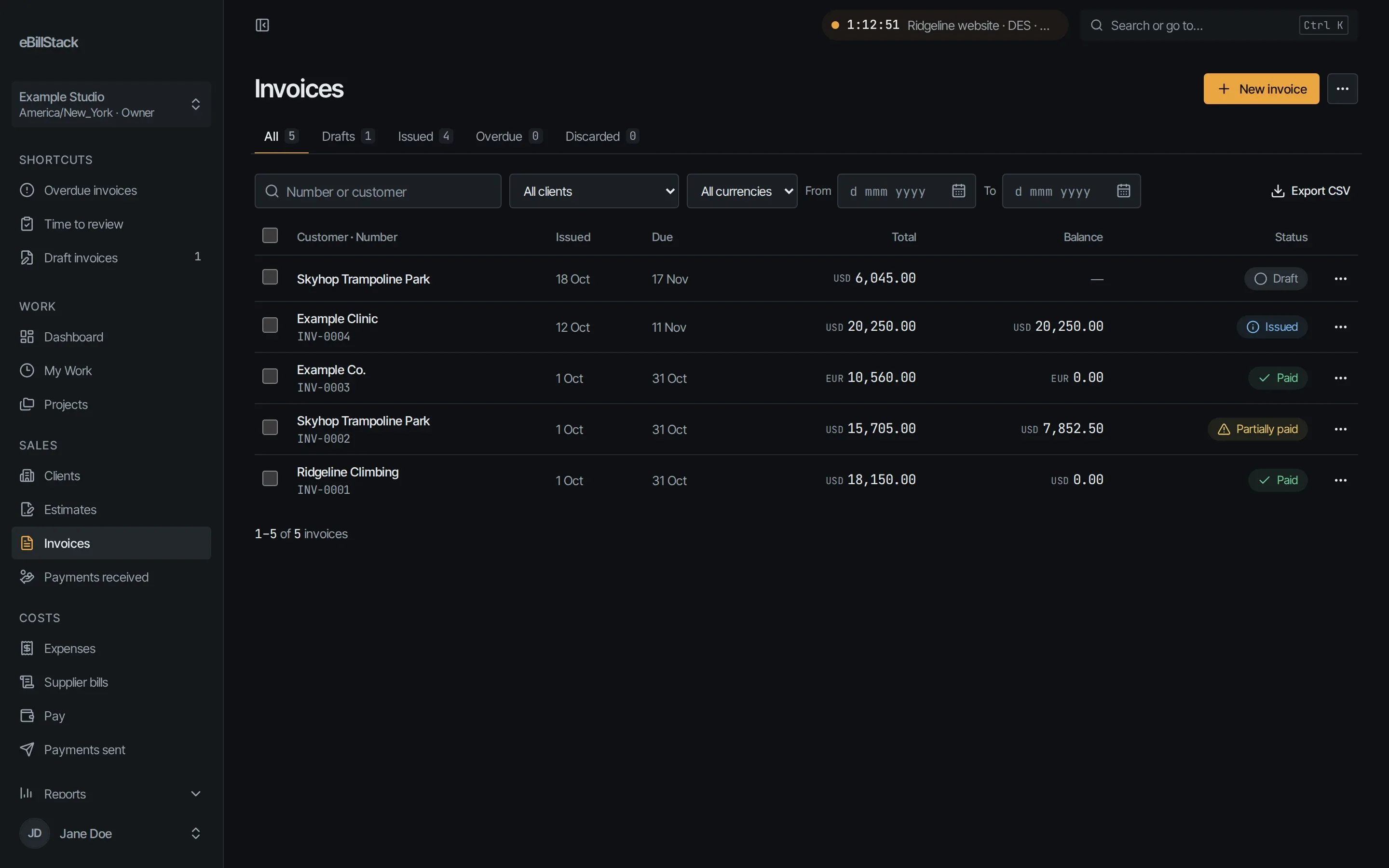Collapse the sidebar with the panel toggle icon
This screenshot has height=868, width=1389.
[x=262, y=25]
